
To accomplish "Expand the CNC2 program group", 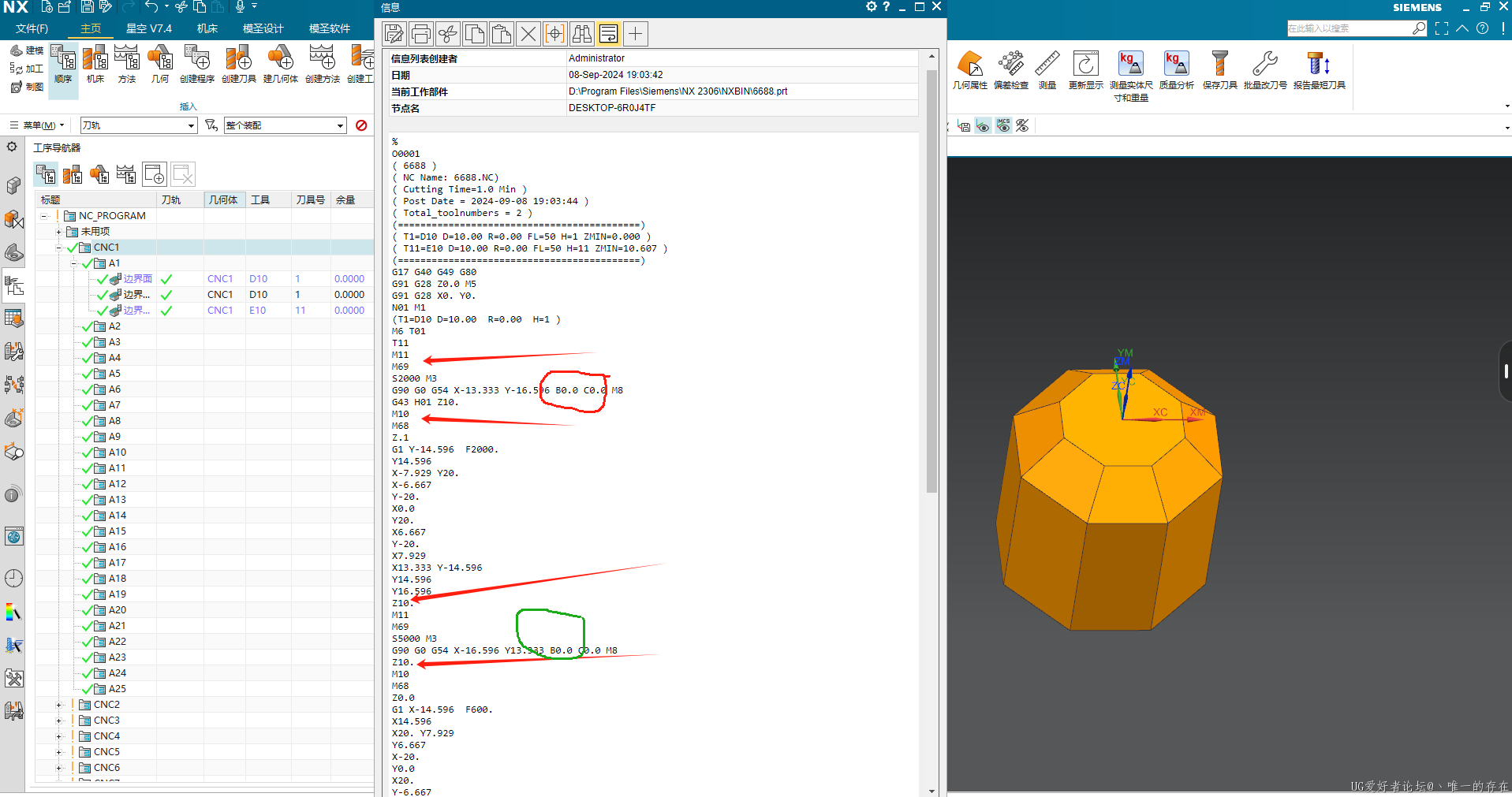I will pos(58,705).
